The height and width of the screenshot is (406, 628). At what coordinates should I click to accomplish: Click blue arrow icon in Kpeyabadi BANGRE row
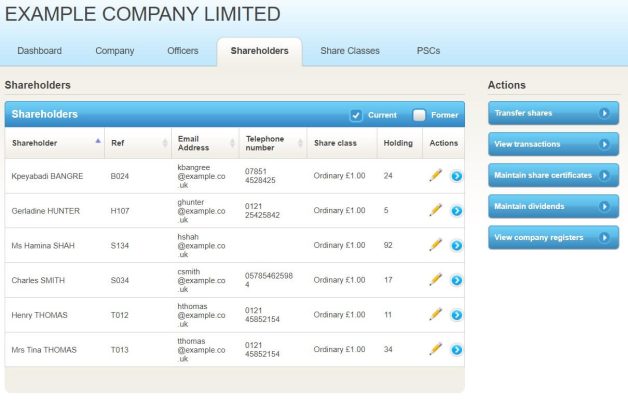[456, 177]
